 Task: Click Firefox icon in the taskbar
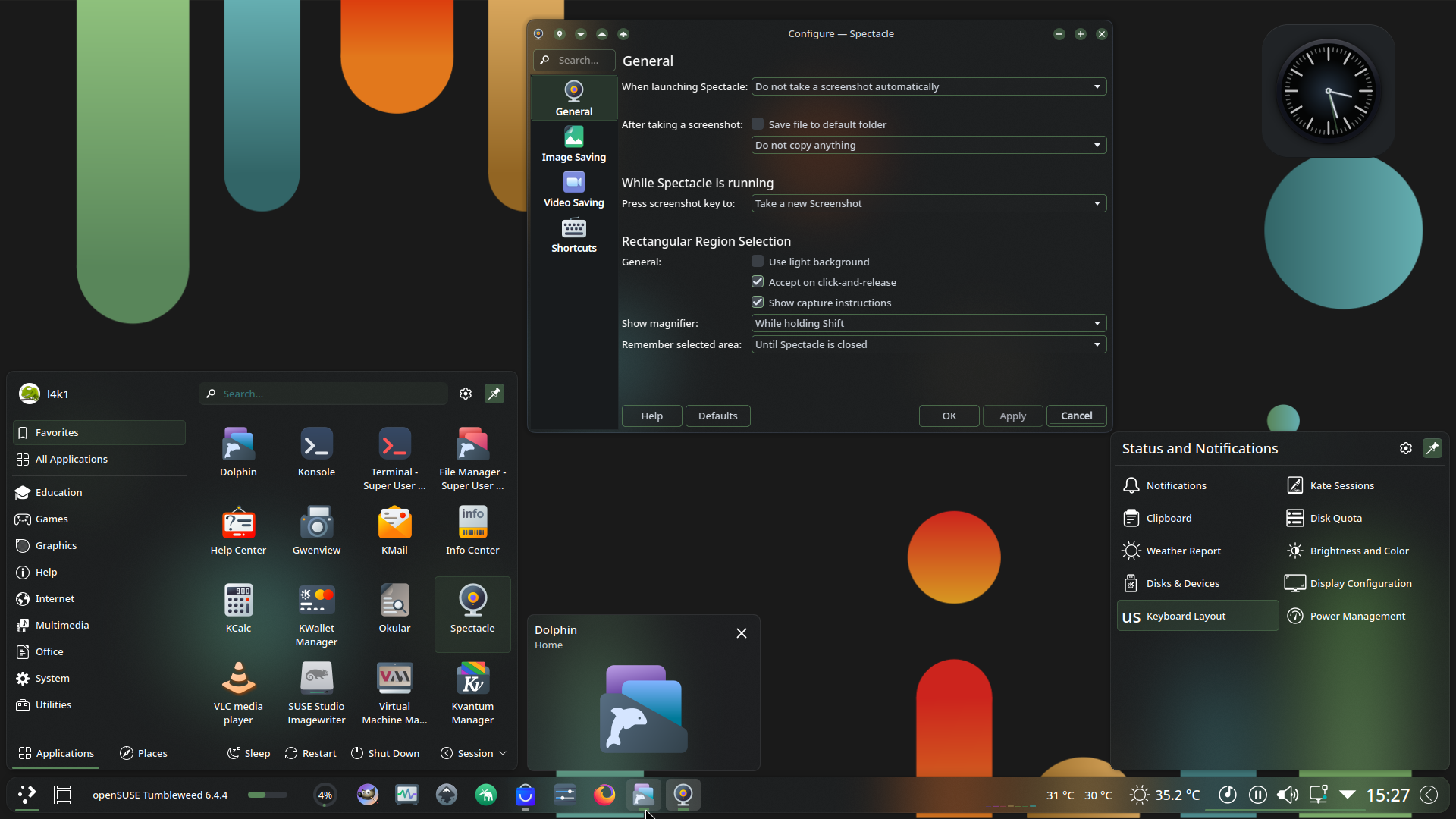coord(604,795)
